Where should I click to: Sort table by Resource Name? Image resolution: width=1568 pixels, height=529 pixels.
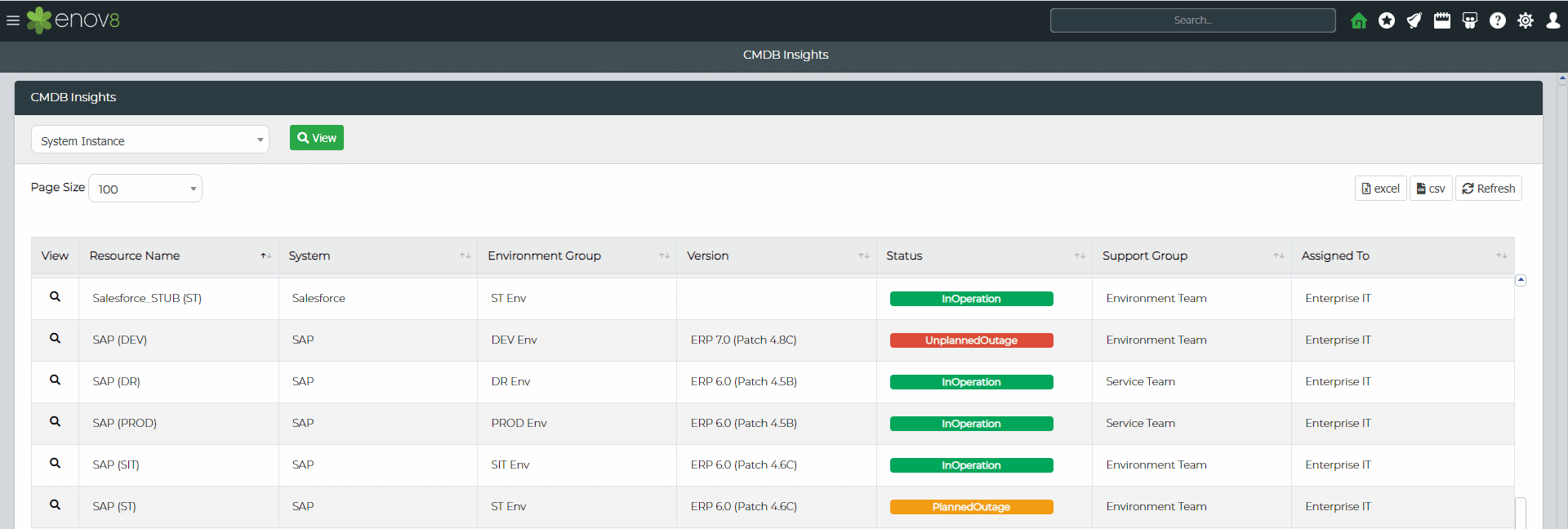coord(179,256)
